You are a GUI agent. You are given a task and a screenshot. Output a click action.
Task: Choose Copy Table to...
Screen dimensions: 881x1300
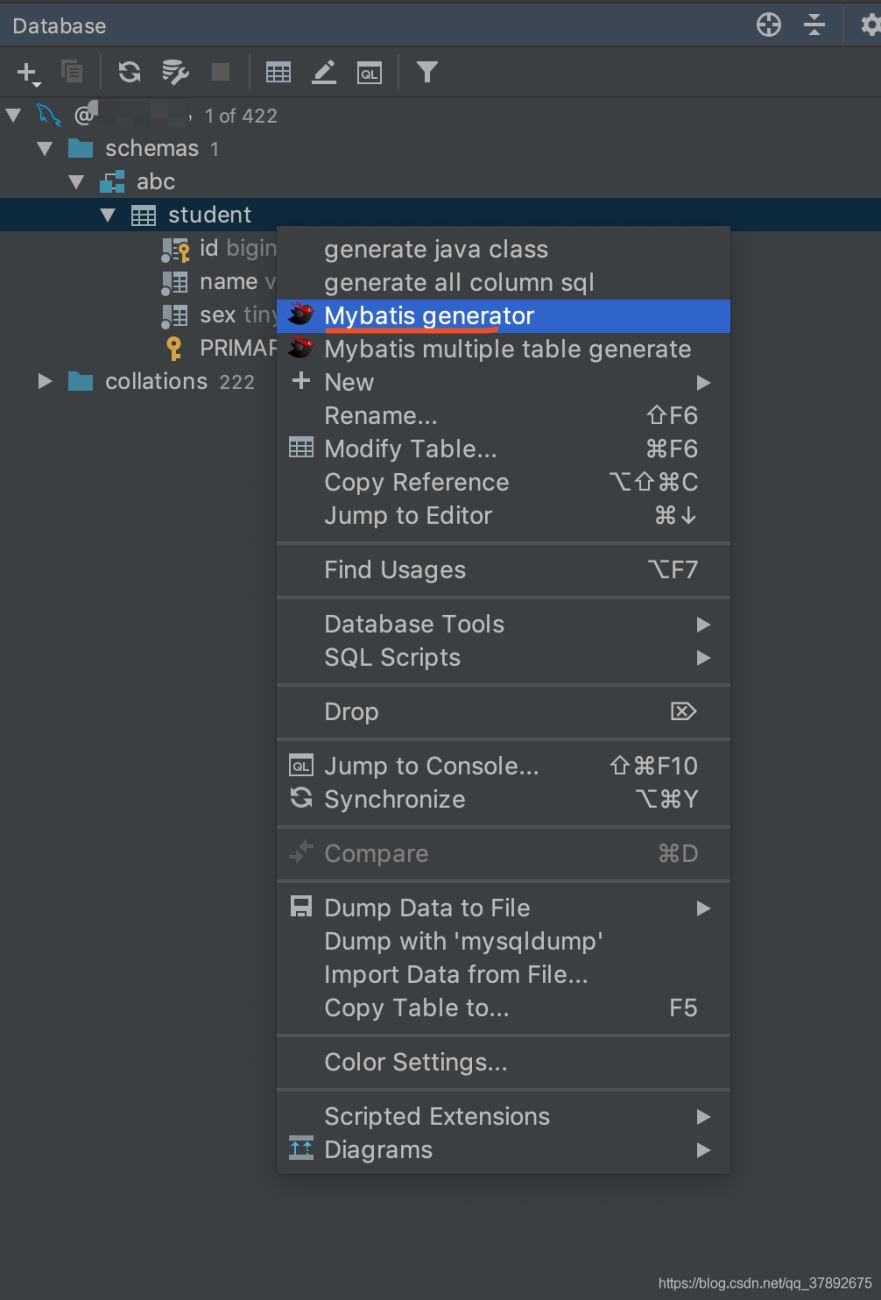click(x=503, y=1008)
